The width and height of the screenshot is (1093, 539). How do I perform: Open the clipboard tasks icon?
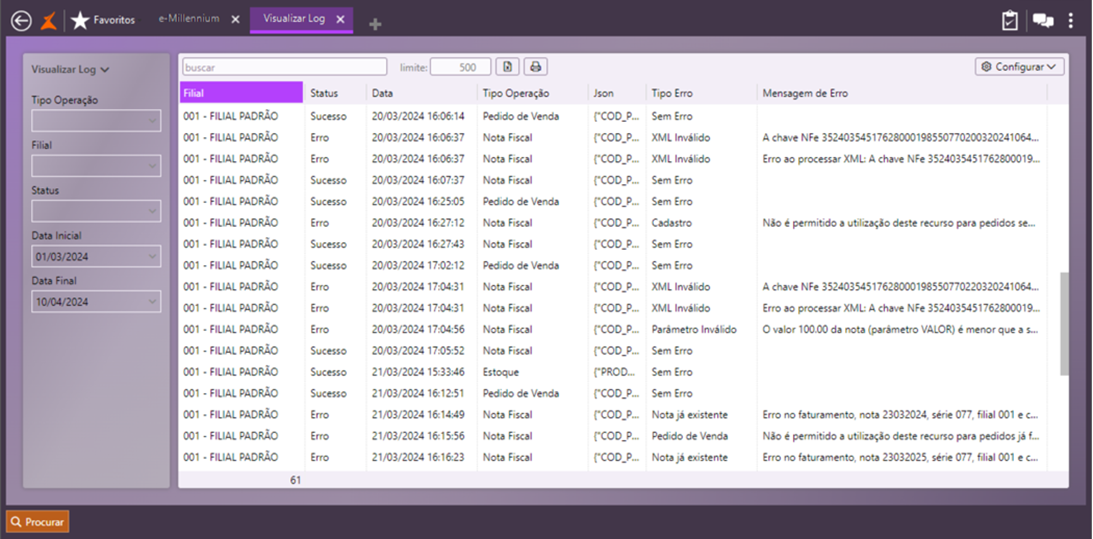coord(1010,20)
